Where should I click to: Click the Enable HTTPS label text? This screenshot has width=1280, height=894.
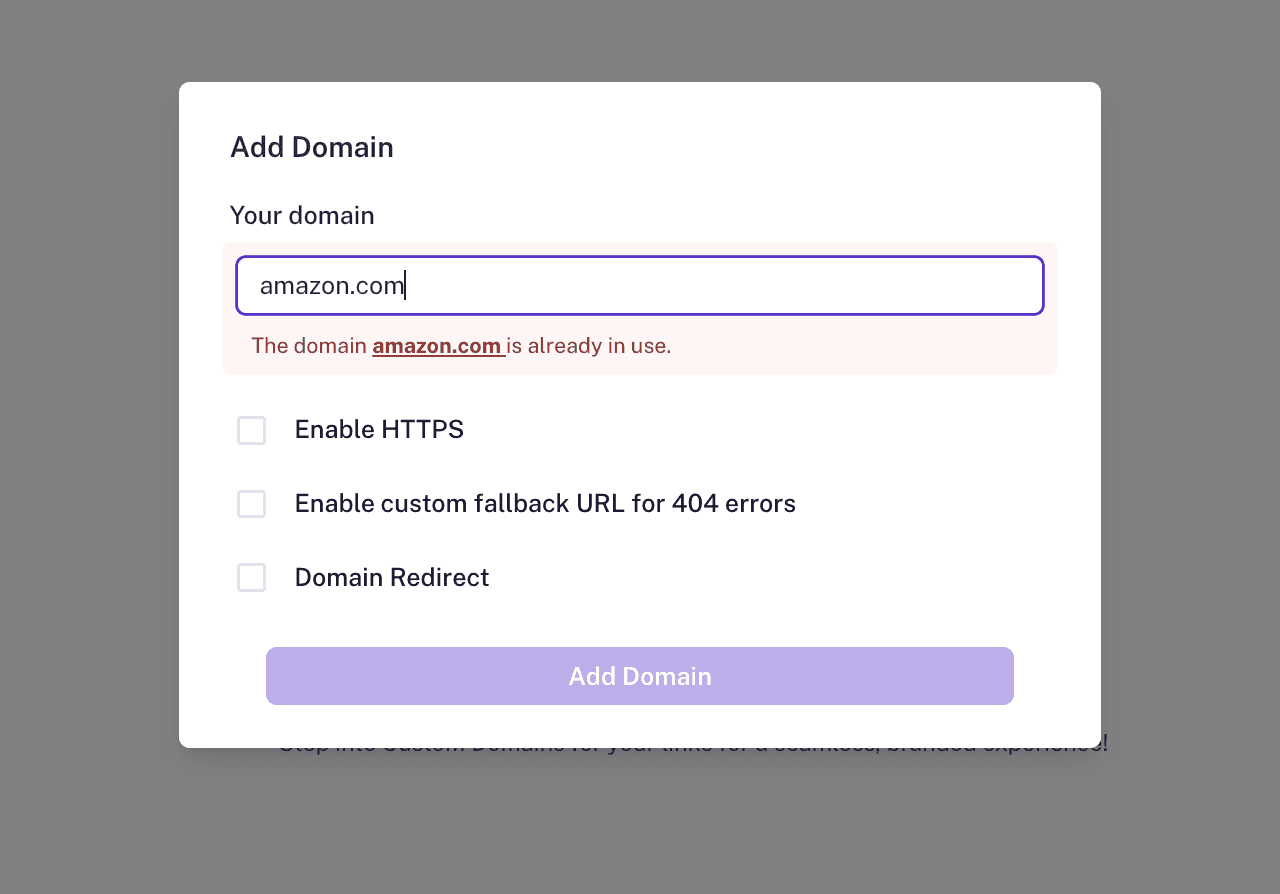379,430
